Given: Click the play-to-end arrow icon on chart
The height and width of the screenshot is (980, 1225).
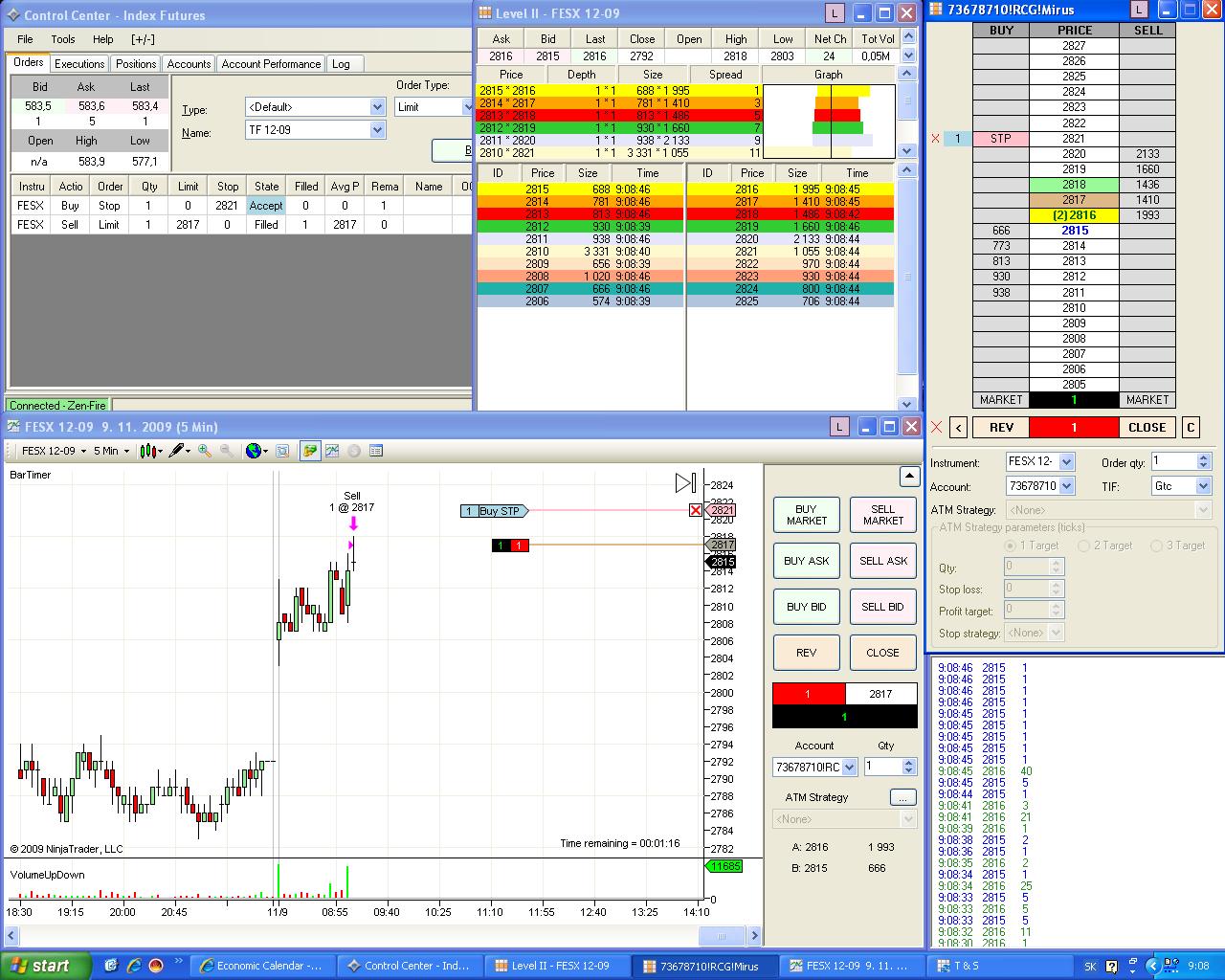Looking at the screenshot, I should (x=685, y=483).
